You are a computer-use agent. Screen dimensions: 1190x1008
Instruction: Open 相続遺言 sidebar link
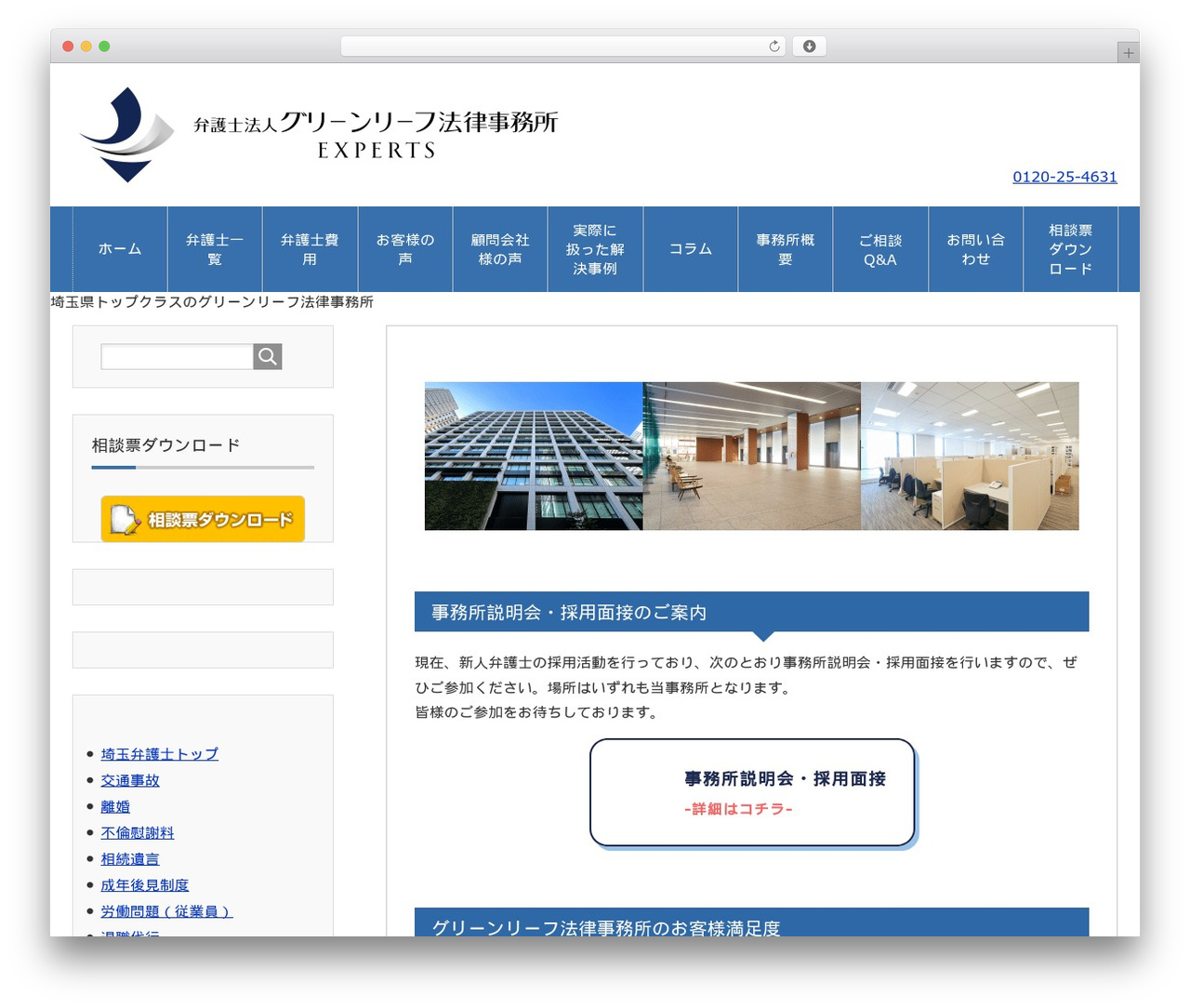pos(130,858)
